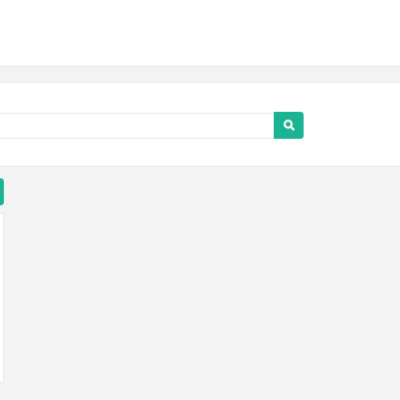Select the white panel at left edge
Image resolution: width=400 pixels, height=400 pixels.
pos(2,298)
